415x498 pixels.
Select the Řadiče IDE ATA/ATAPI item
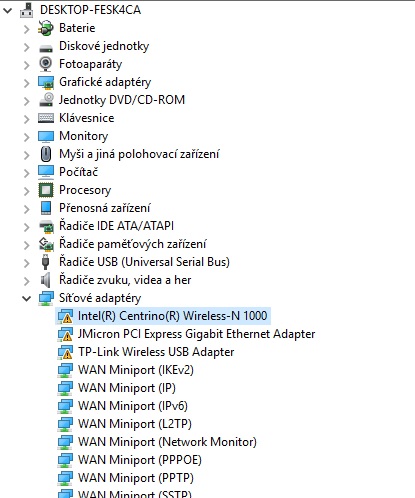coord(116,226)
